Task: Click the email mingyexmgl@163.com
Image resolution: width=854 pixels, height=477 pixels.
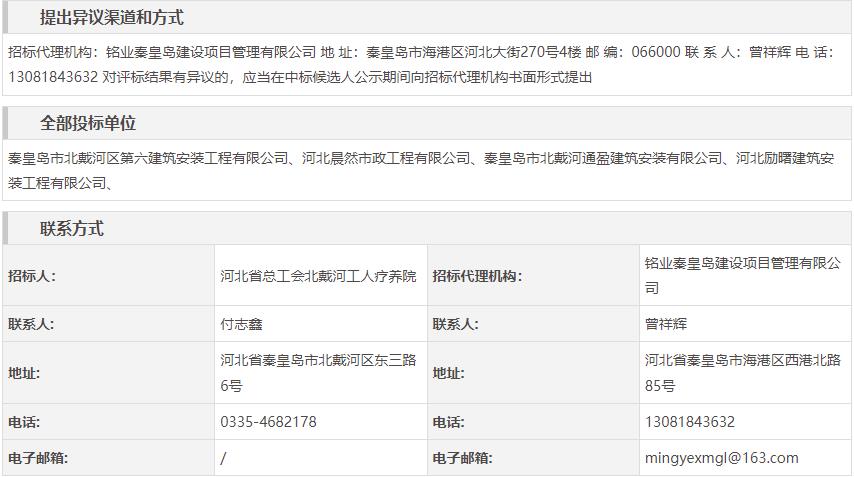Action: [721, 458]
